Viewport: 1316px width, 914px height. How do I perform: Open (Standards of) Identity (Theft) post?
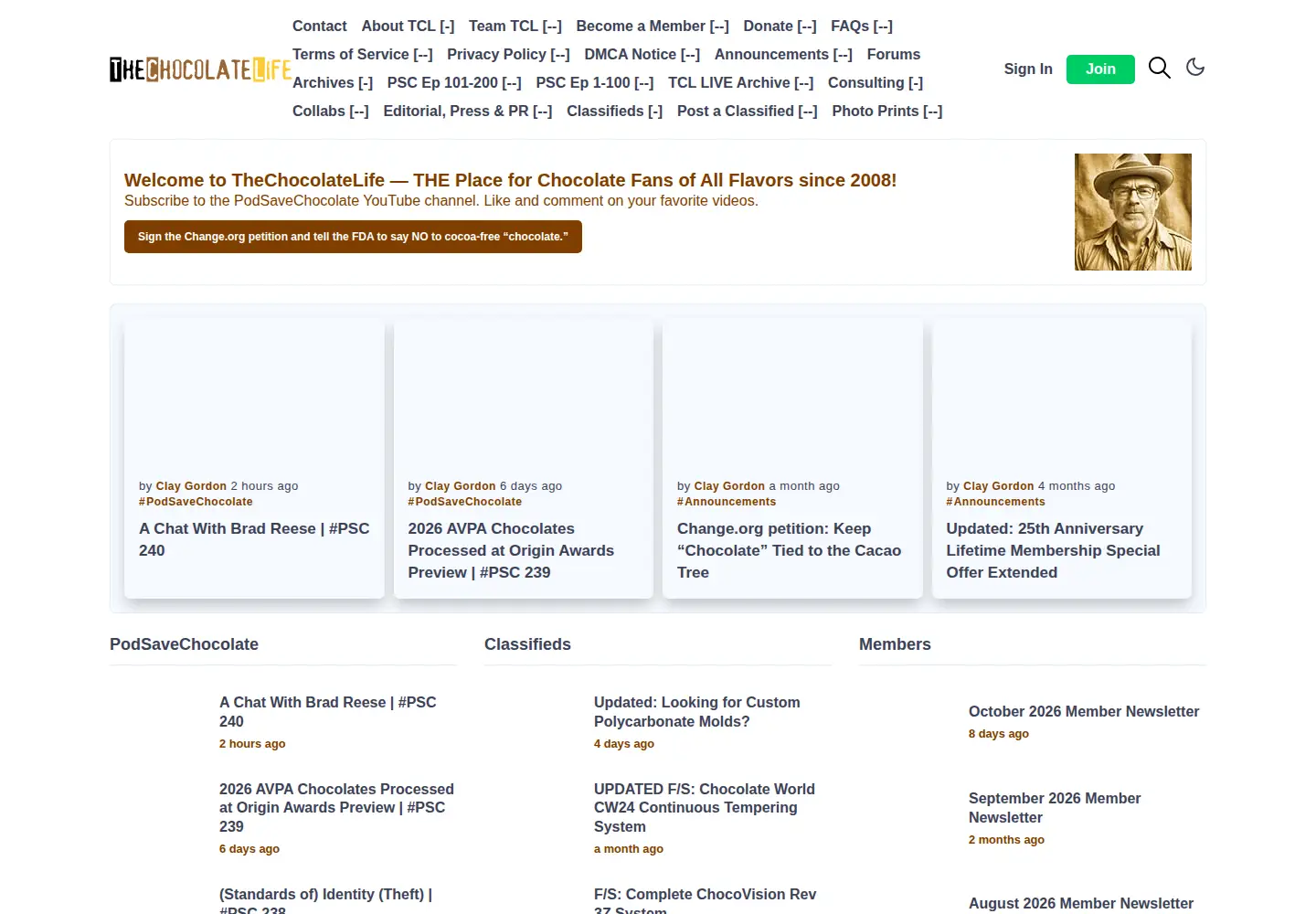pos(325,901)
